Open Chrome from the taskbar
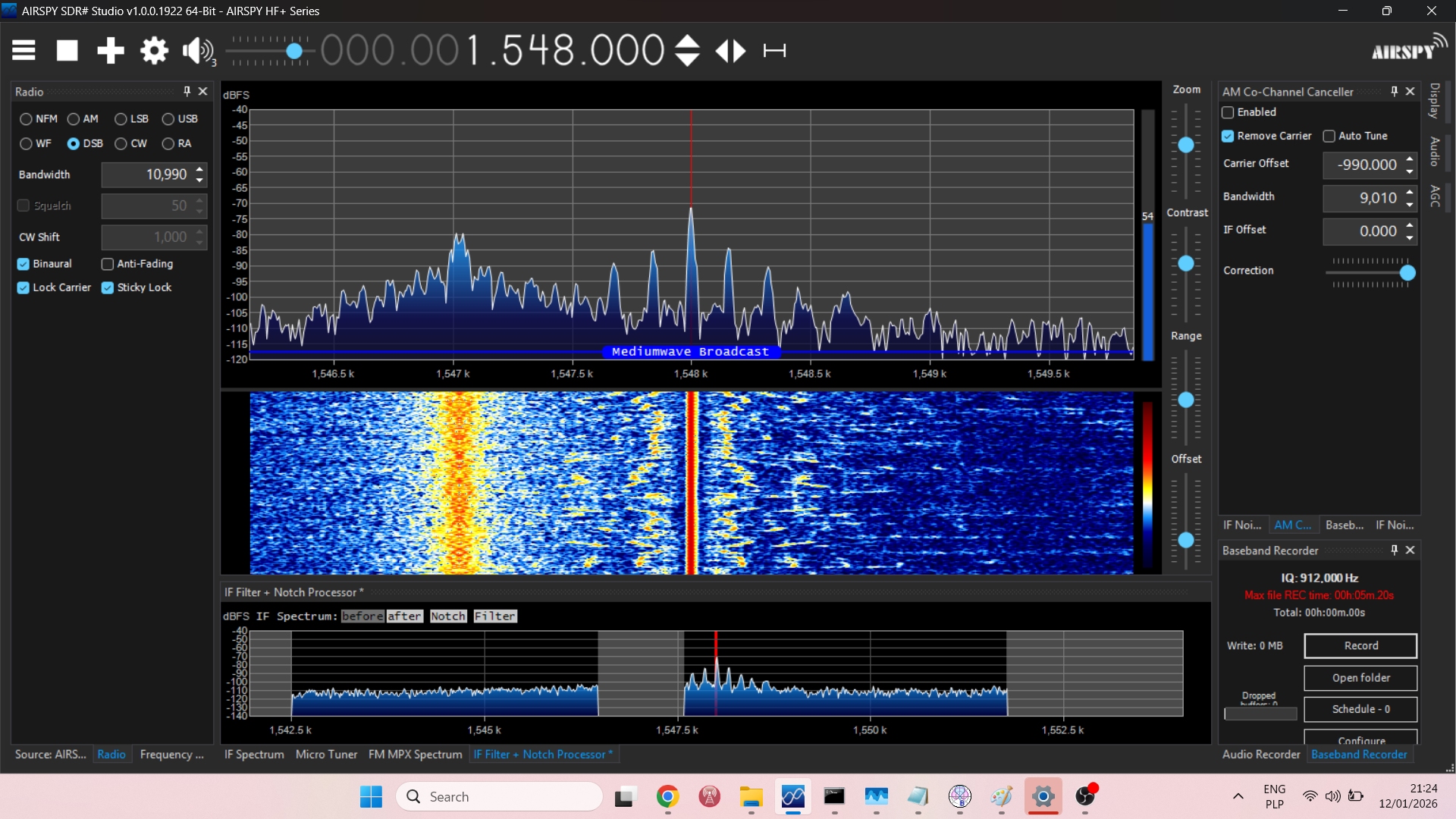This screenshot has width=1456, height=819. [x=667, y=796]
